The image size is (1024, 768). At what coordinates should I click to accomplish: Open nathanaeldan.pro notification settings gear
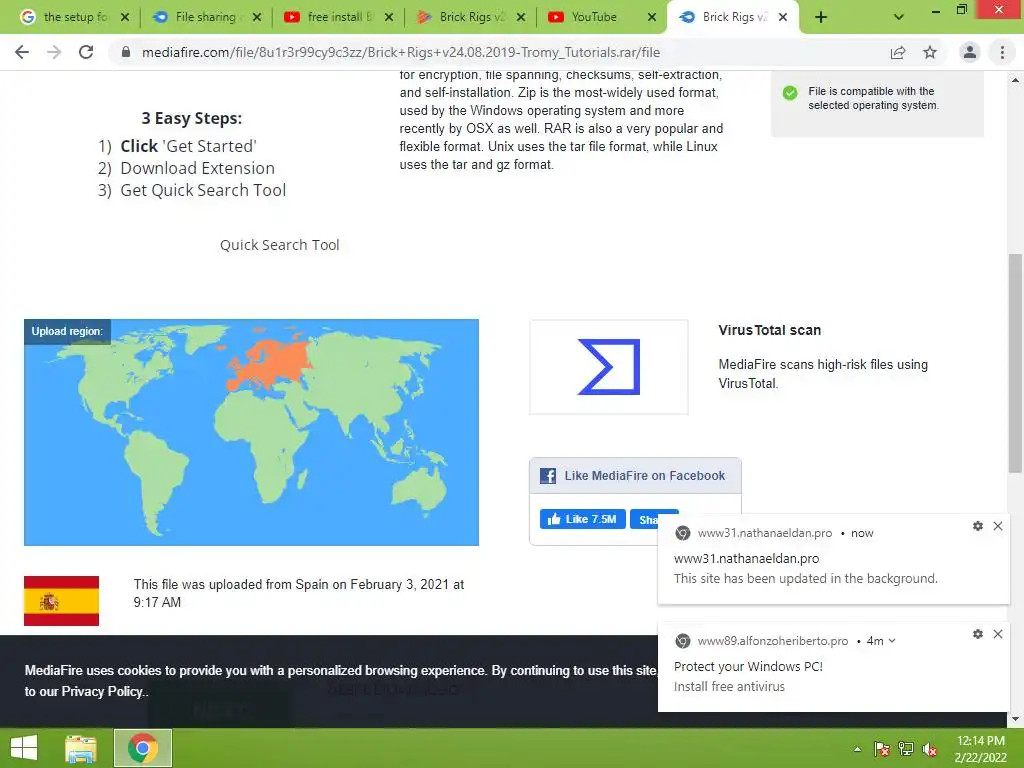(x=978, y=526)
